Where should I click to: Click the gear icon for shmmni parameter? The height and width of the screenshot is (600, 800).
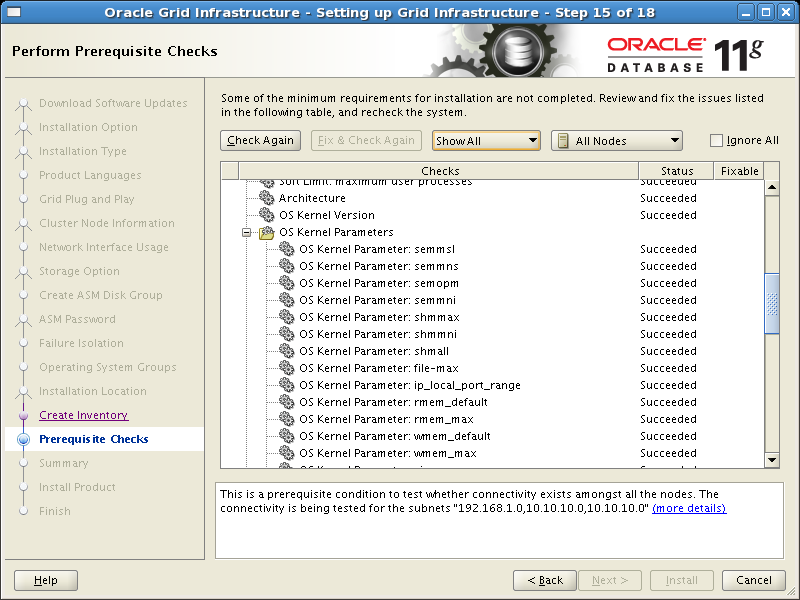[287, 334]
